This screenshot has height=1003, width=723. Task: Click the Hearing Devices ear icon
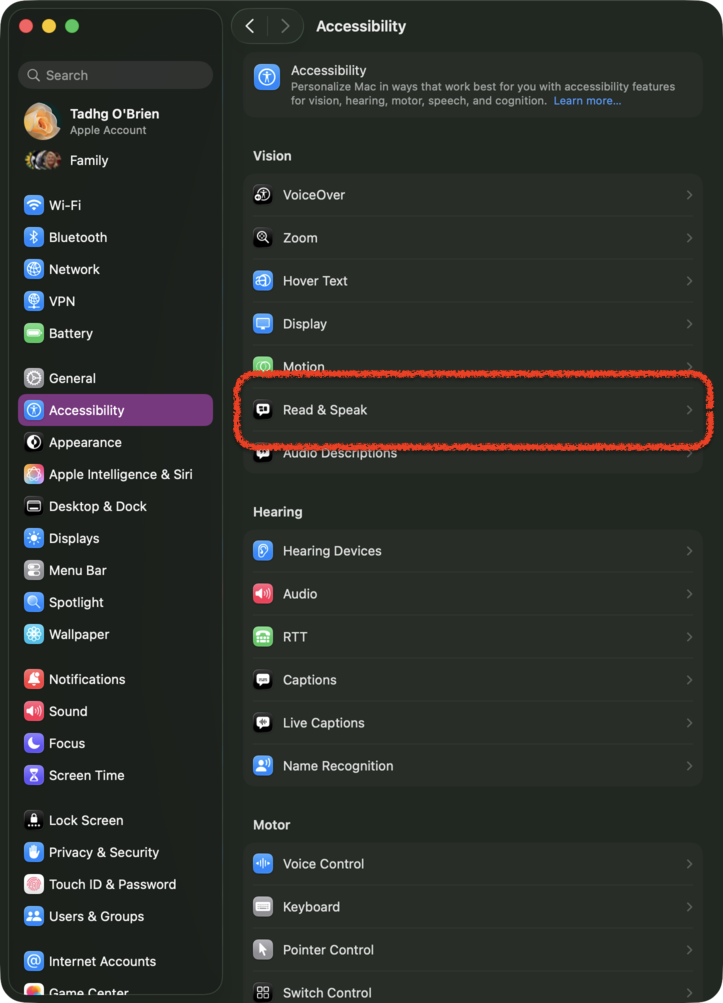coord(263,551)
